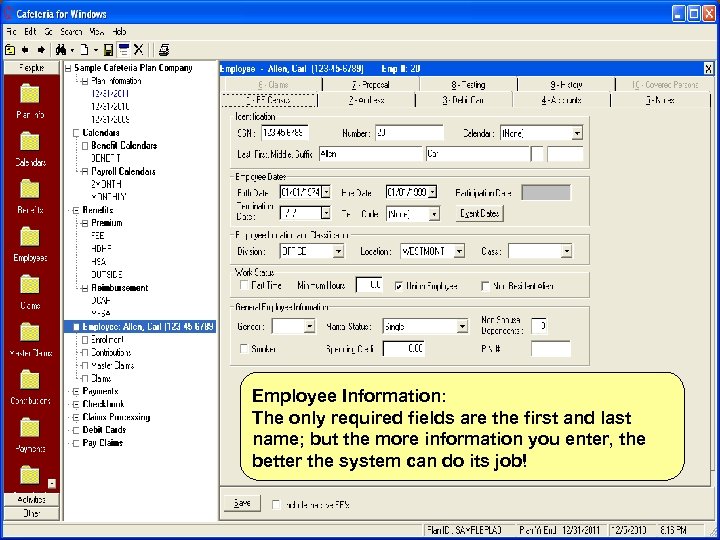
Task: Click the delete X toolbar icon
Action: [x=139, y=50]
